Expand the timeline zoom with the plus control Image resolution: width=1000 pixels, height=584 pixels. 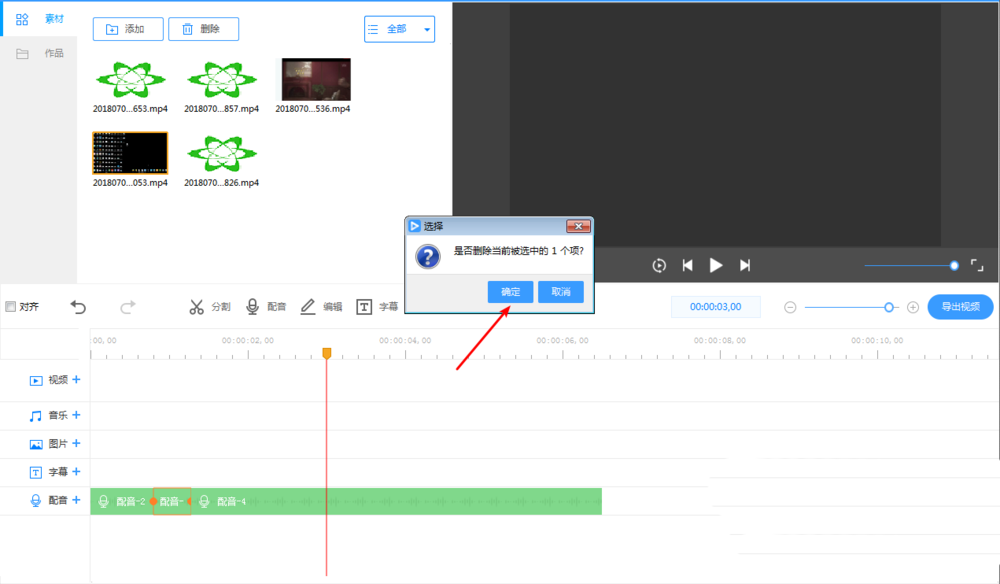(913, 307)
